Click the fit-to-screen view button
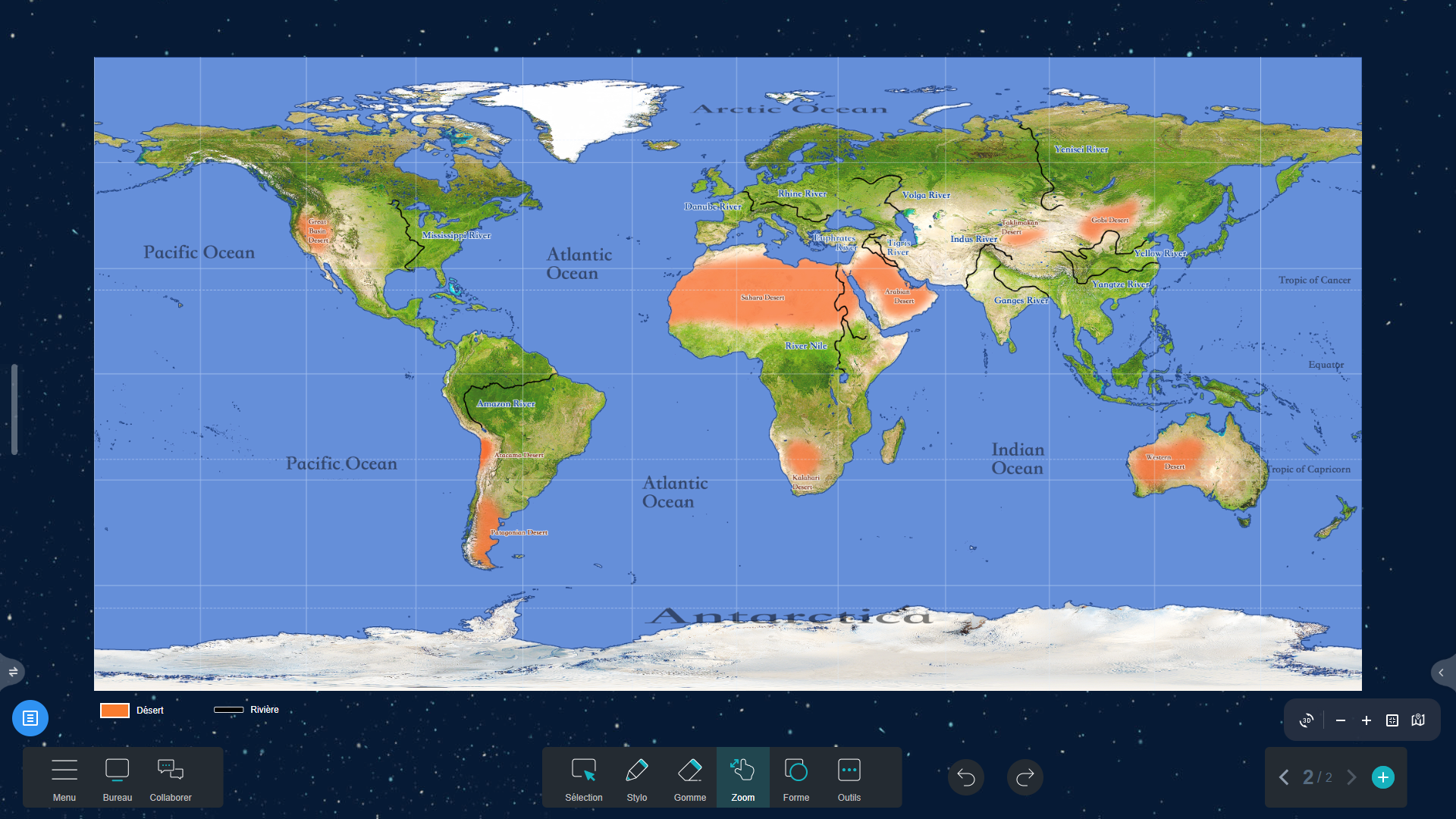 (x=1392, y=719)
